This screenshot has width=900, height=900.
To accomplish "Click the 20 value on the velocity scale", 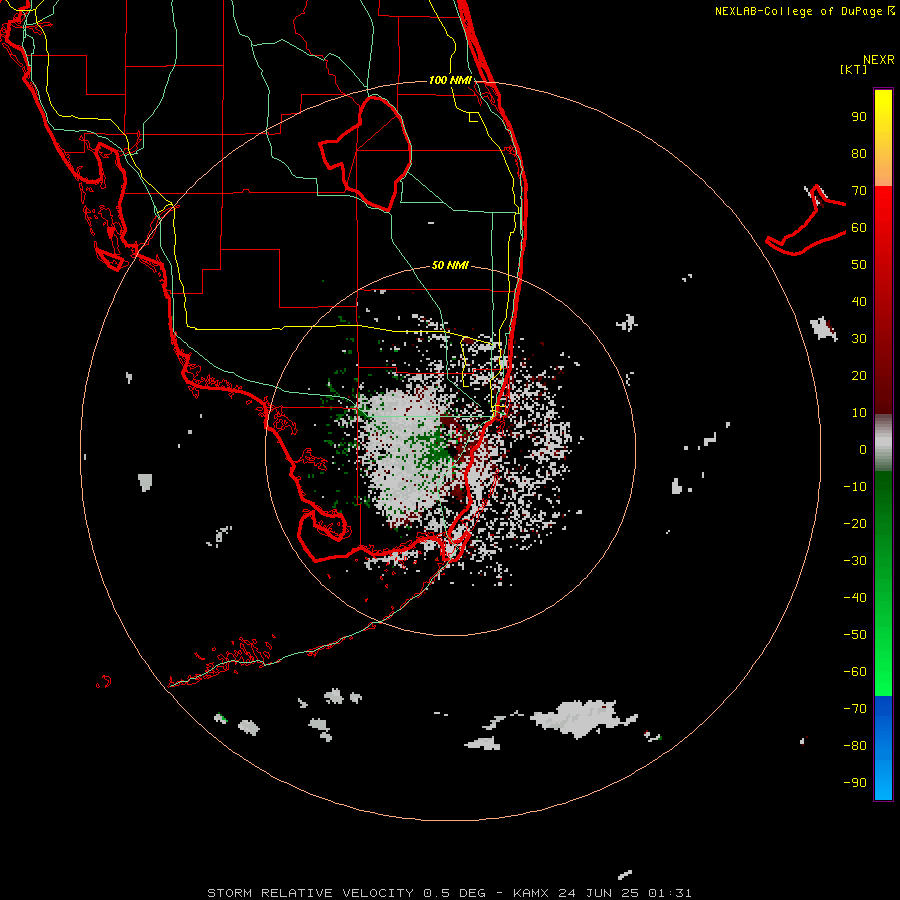I will pos(859,375).
